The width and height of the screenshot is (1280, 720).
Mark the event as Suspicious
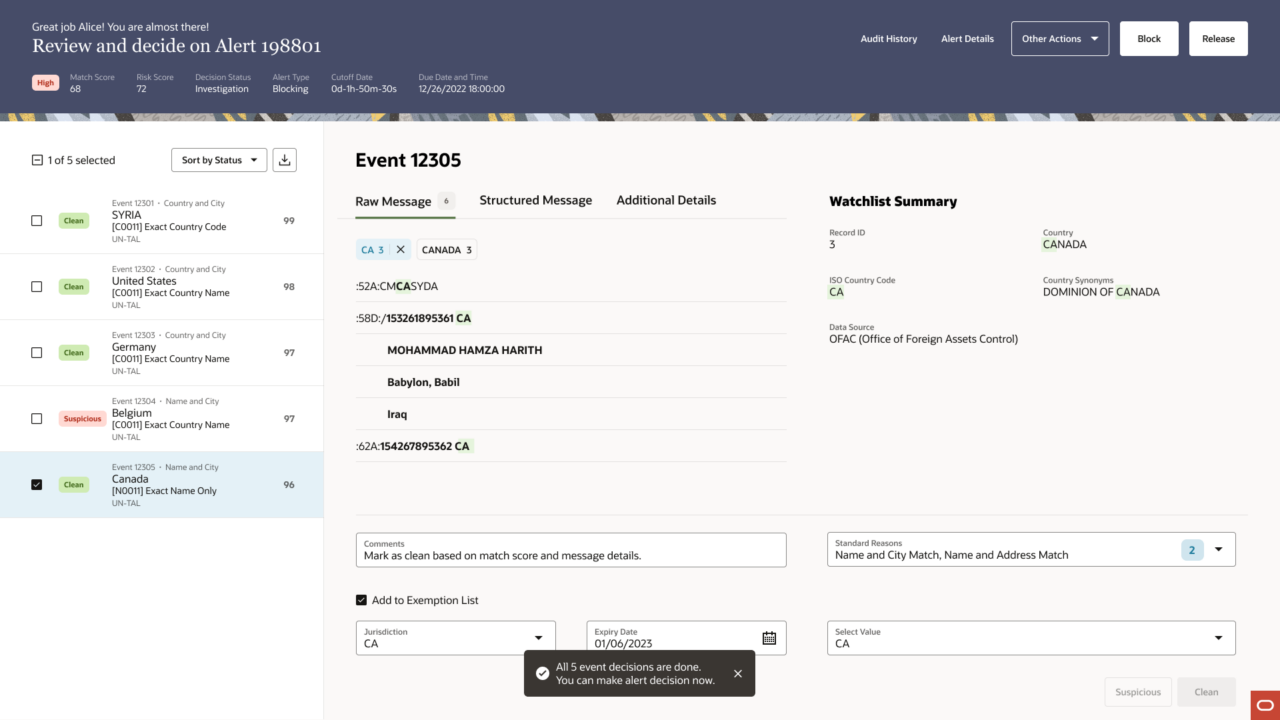click(1138, 692)
